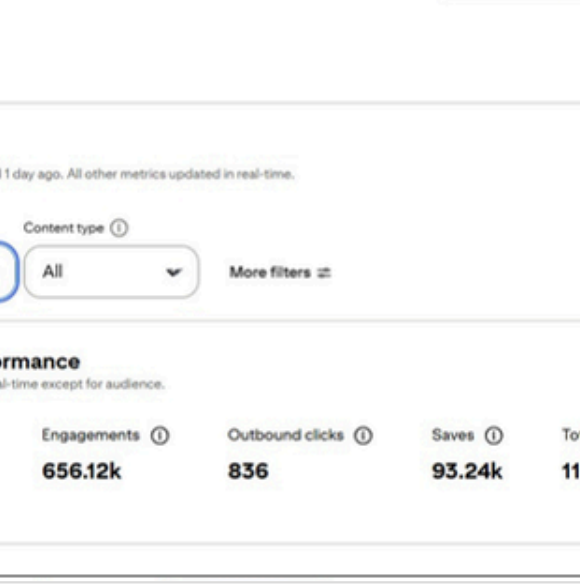The image size is (580, 588).
Task: Click the chevron arrow in Content type dropdown
Action: (174, 272)
